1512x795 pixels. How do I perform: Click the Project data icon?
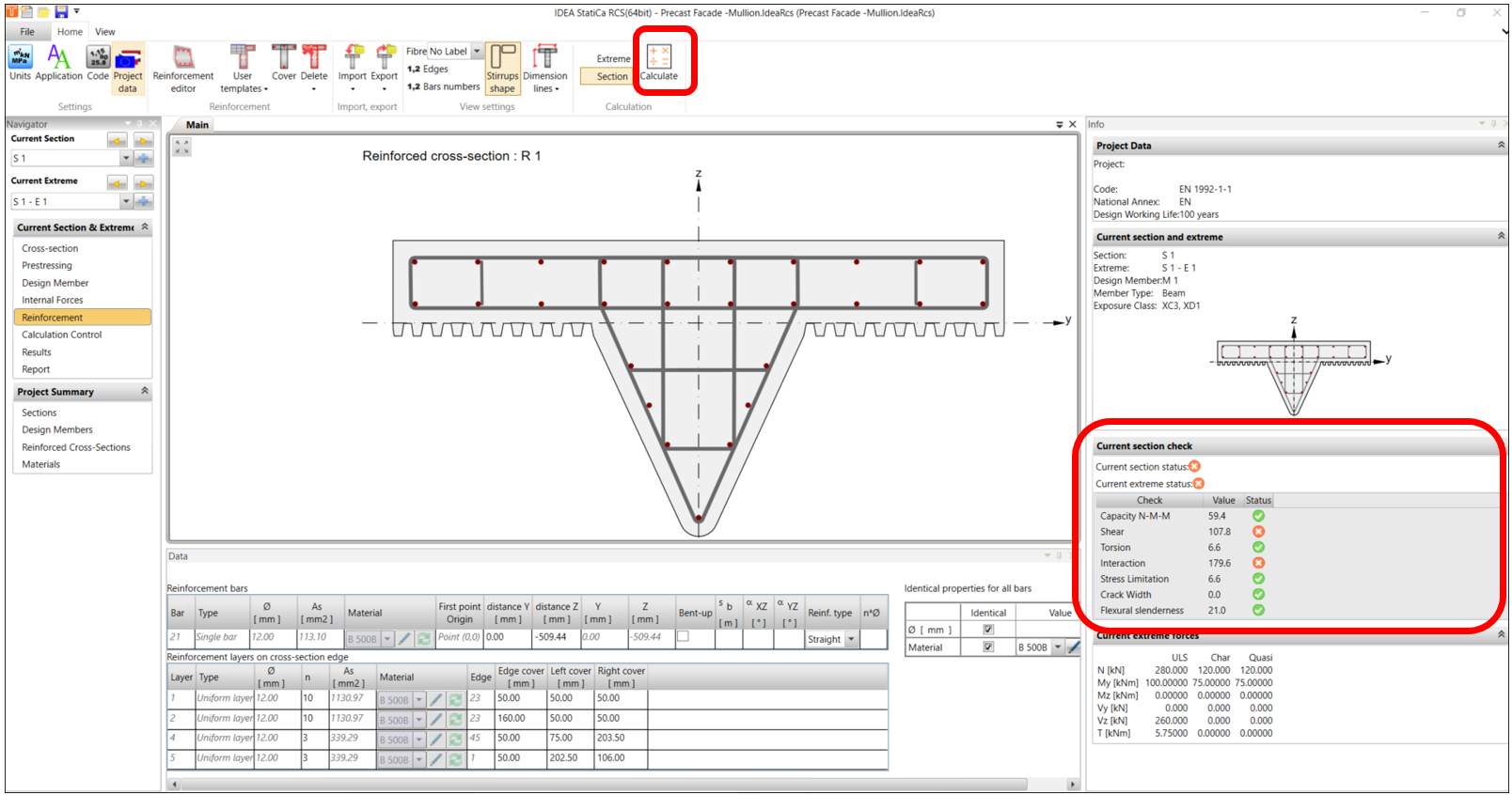[x=128, y=68]
